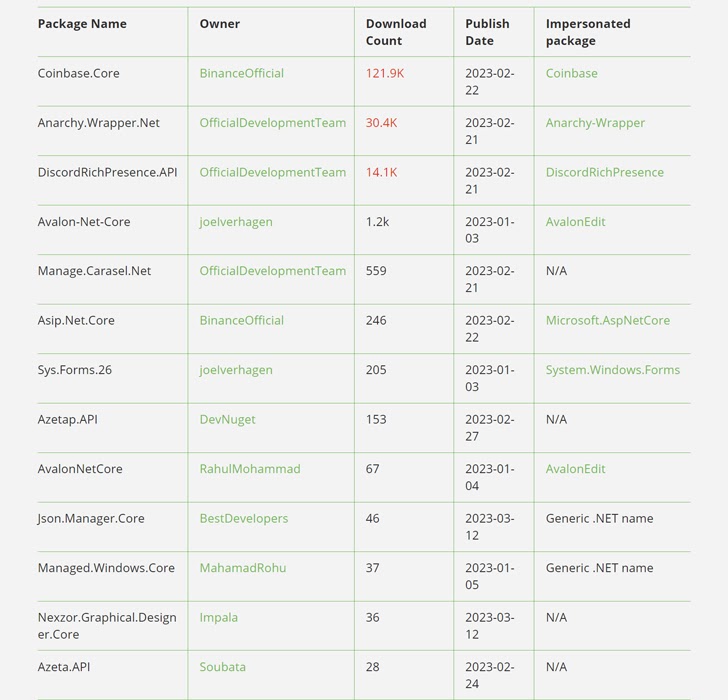
Task: Visit the BestDevelopers owner link
Action: click(x=243, y=518)
